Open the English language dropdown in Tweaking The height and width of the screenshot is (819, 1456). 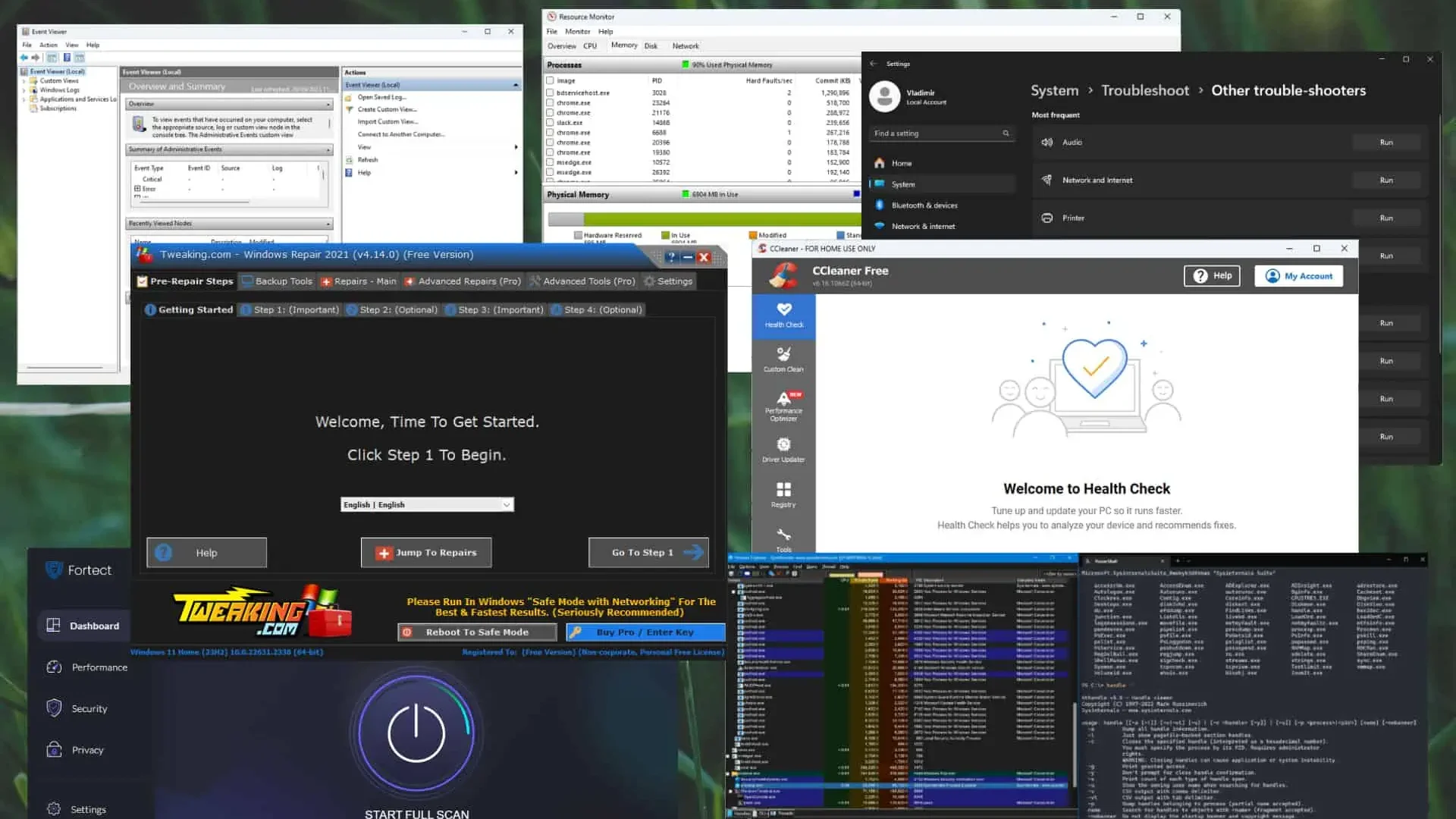(x=427, y=504)
